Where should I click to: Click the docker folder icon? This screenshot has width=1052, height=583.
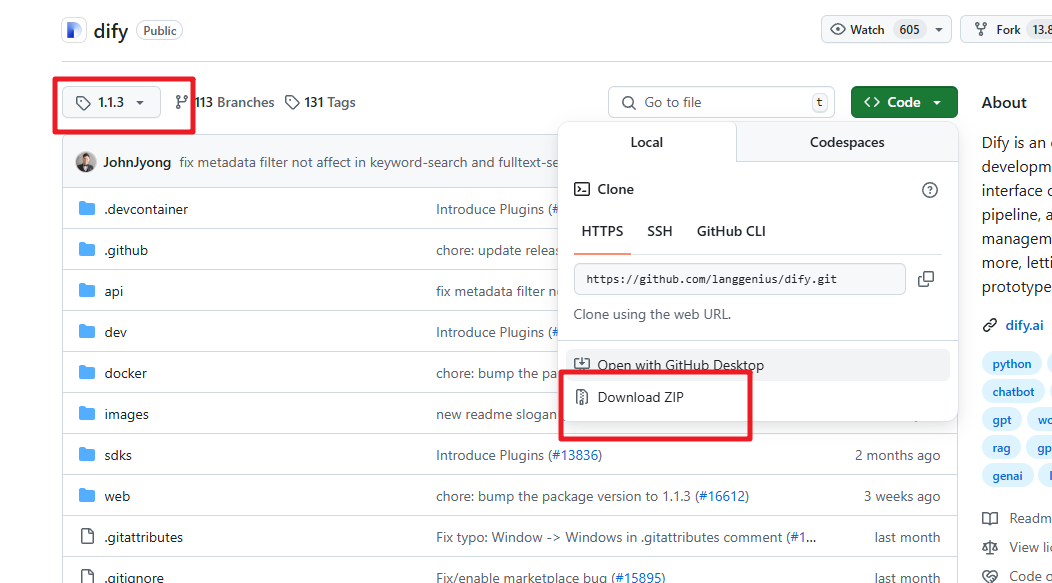[x=87, y=373]
